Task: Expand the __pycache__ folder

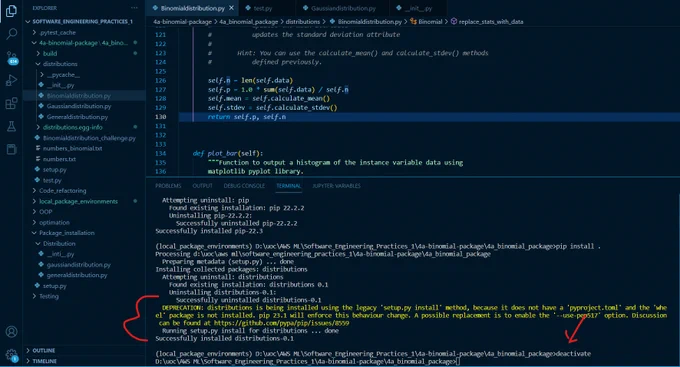Action: click(63, 75)
